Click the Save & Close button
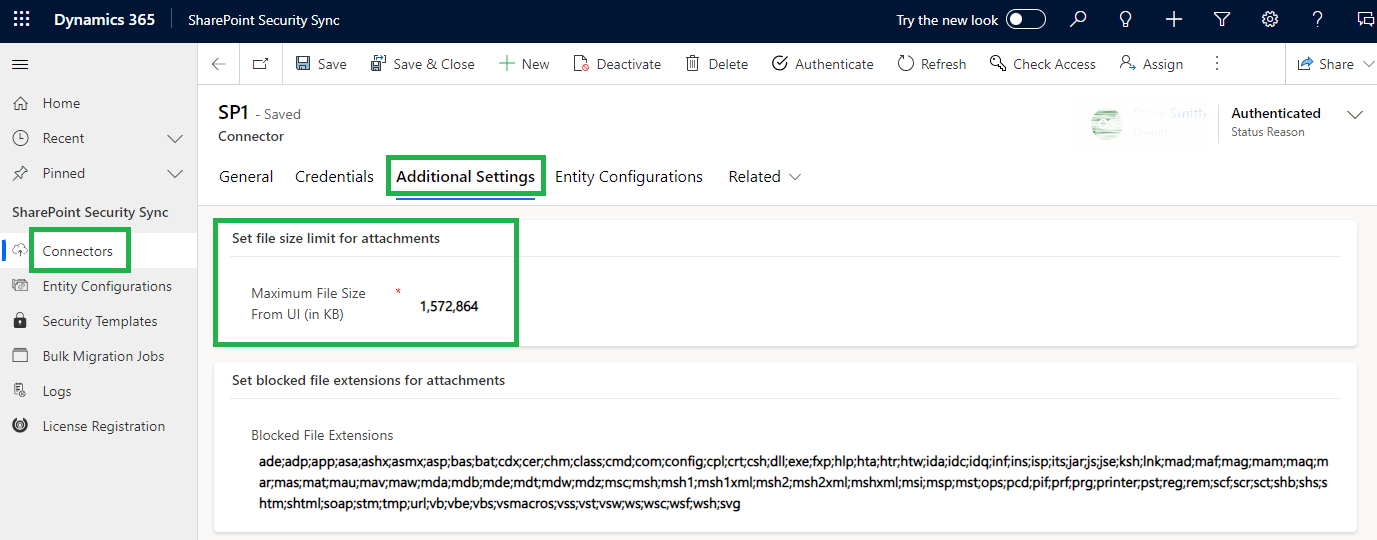This screenshot has width=1377, height=540. [423, 64]
